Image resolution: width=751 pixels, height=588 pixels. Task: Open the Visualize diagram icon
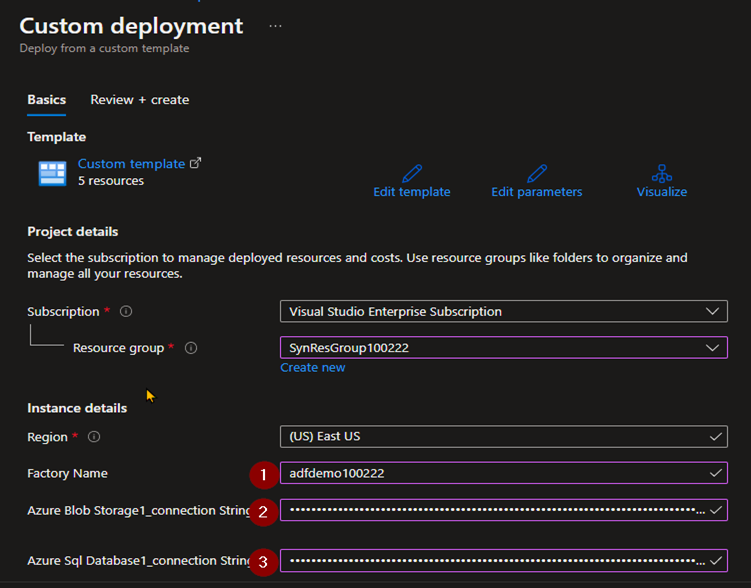[661, 173]
